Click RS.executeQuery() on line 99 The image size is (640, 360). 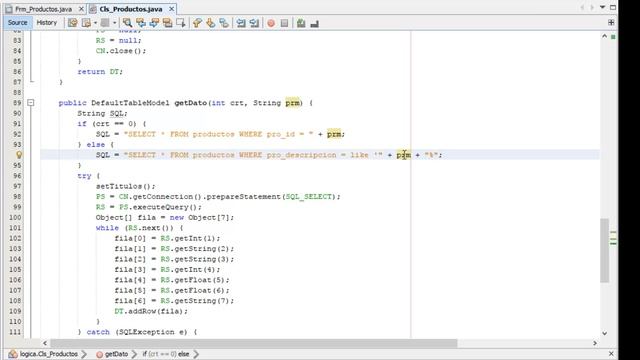click(149, 207)
